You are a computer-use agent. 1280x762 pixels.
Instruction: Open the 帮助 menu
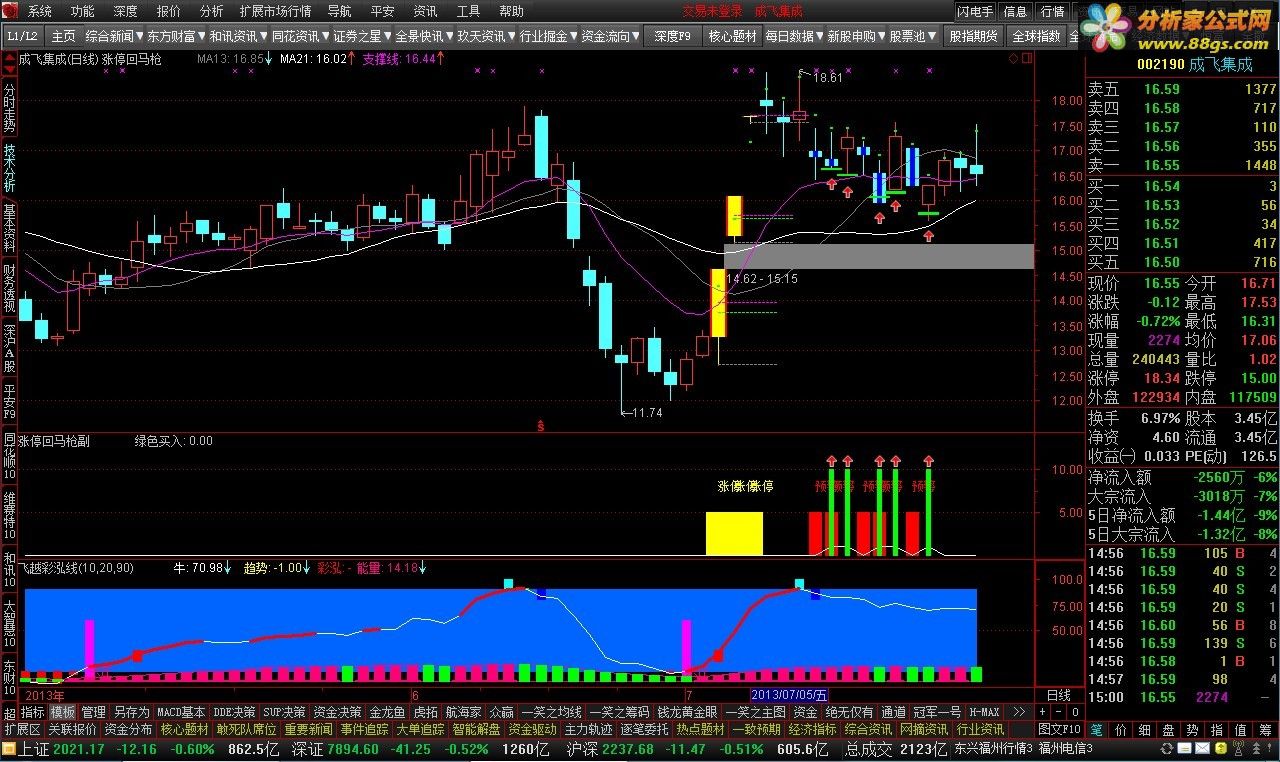[511, 12]
